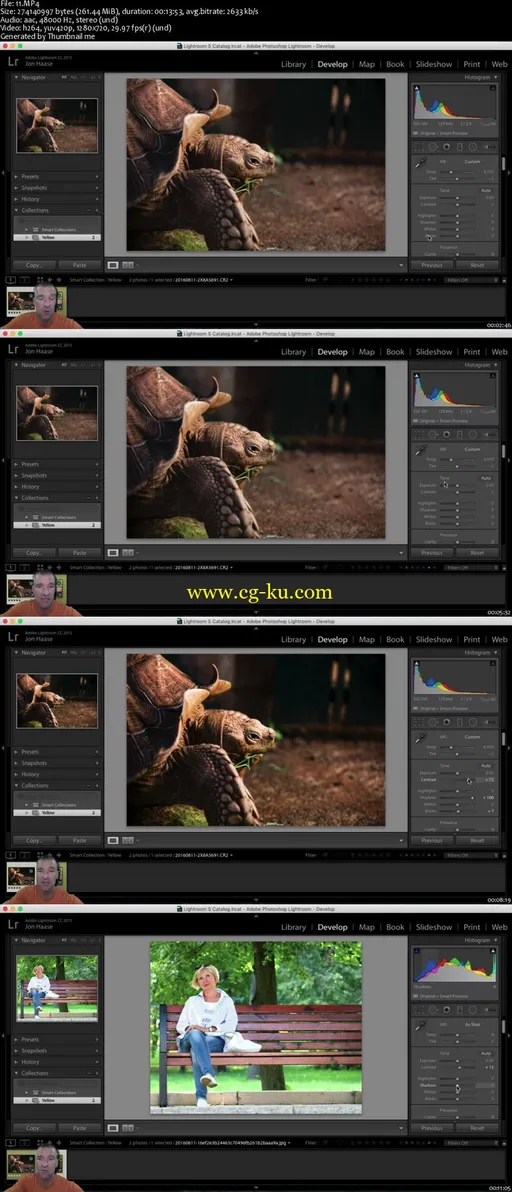
Task: Click Auto tone button in the 00:08:19 frame
Action: coord(485,765)
